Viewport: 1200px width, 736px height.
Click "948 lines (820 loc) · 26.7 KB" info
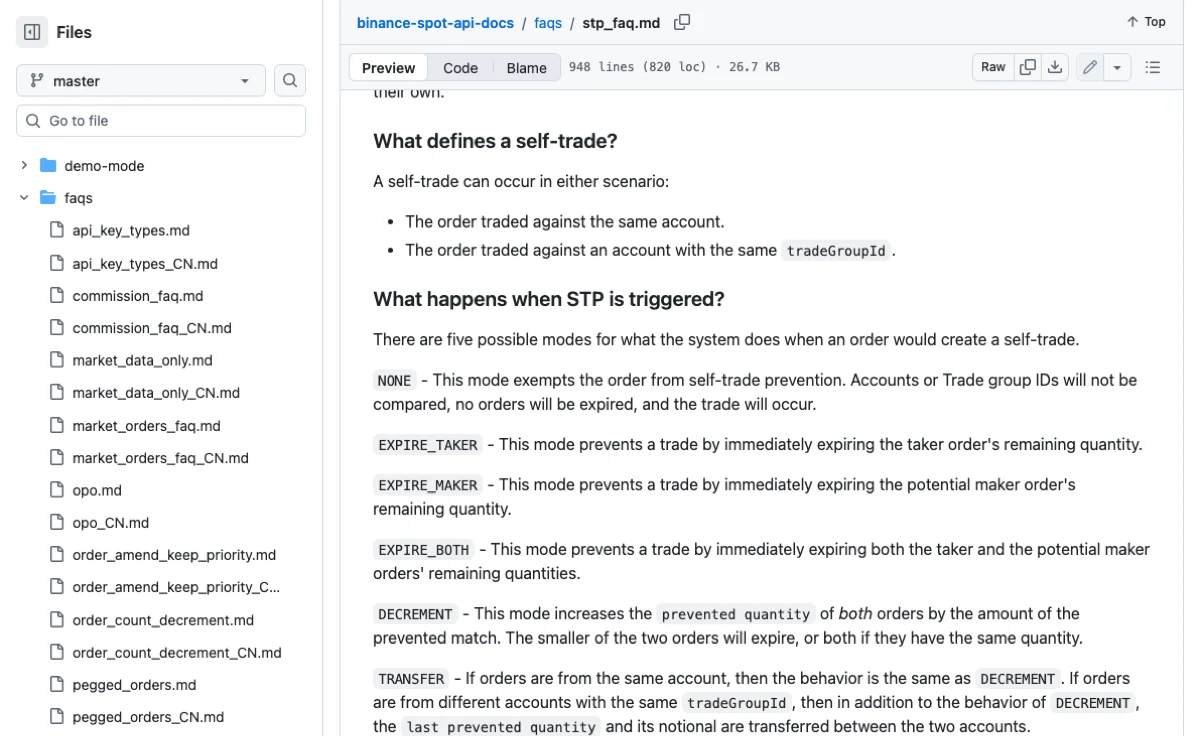(674, 67)
